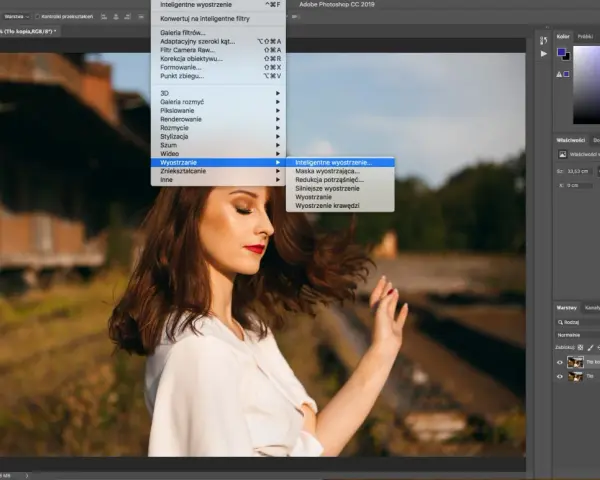Switch to the Warstwy layers tab
This screenshot has width=600, height=480.
(x=566, y=308)
